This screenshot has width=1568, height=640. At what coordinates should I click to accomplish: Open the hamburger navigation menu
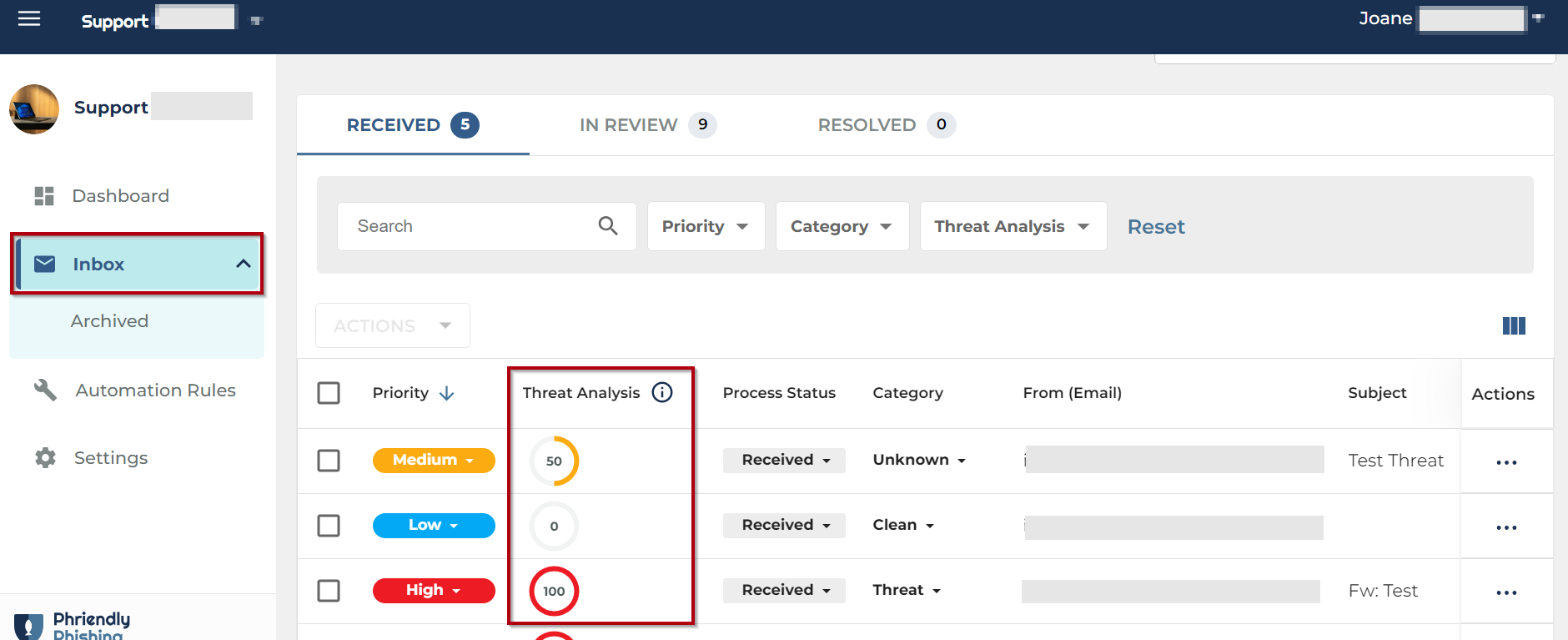(29, 18)
